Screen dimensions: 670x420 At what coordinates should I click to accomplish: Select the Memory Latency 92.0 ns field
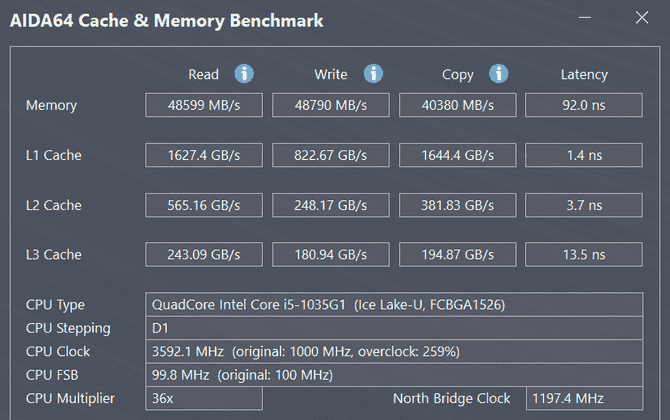coord(584,105)
